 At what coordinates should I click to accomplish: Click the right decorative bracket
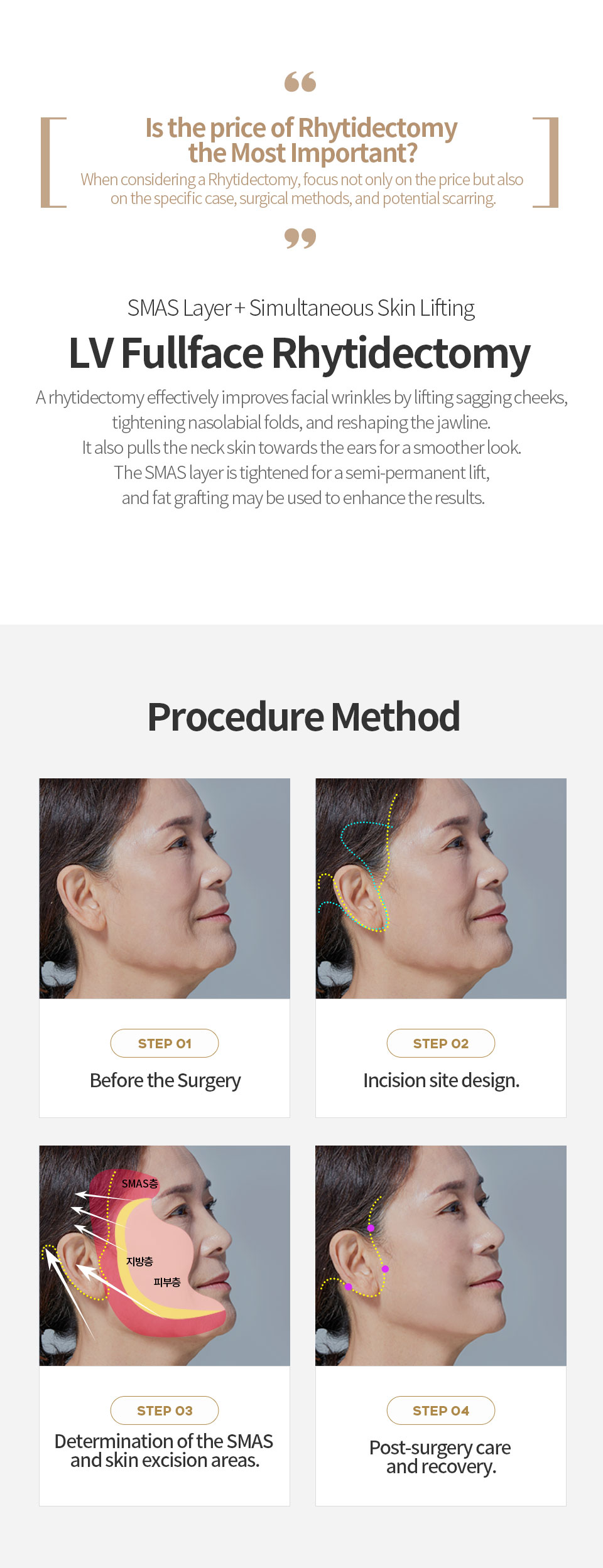(x=546, y=162)
